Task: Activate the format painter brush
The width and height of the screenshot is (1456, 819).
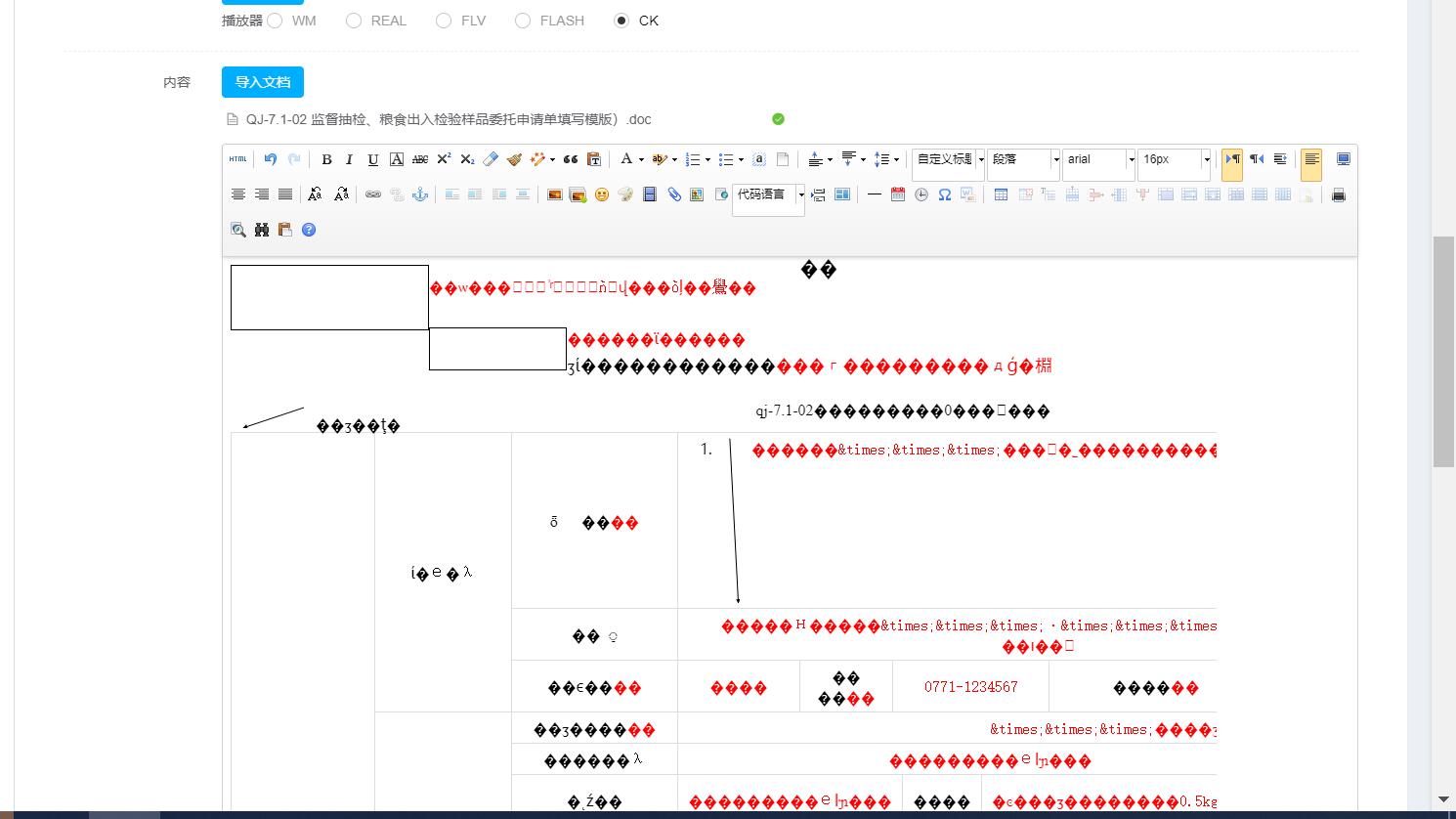Action: [x=514, y=159]
